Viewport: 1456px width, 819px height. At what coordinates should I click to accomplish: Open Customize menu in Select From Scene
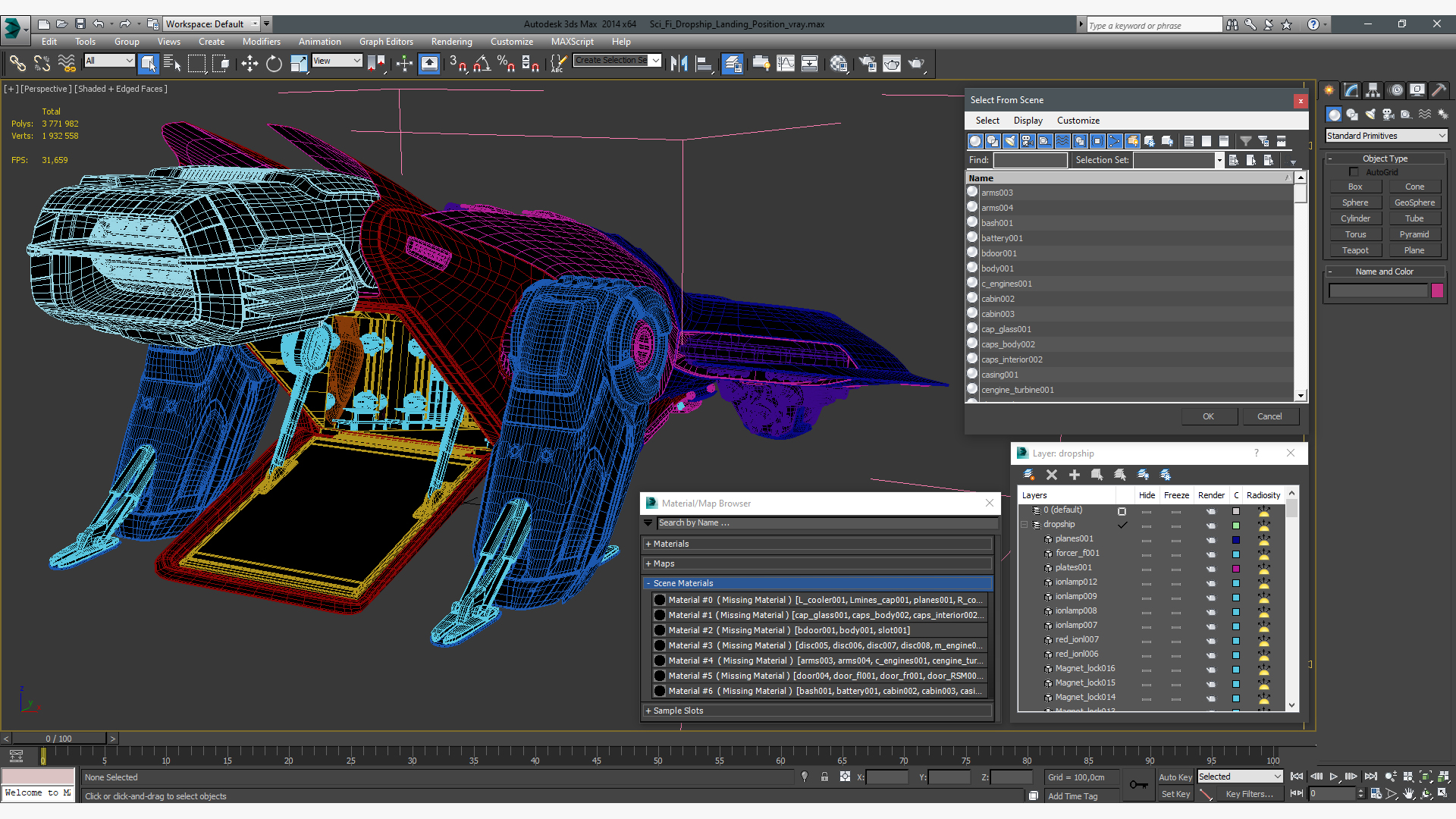(1078, 121)
